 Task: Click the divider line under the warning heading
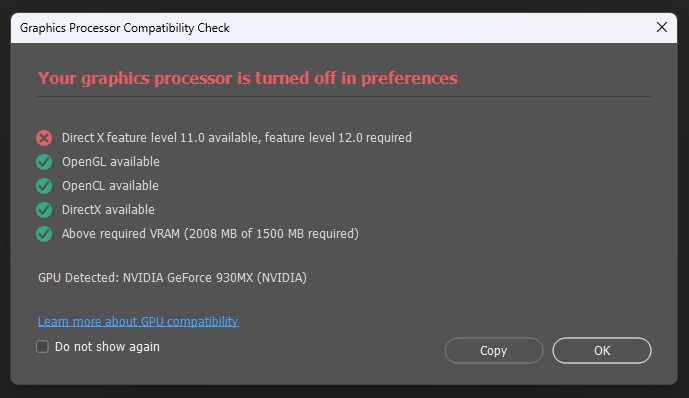tap(344, 97)
